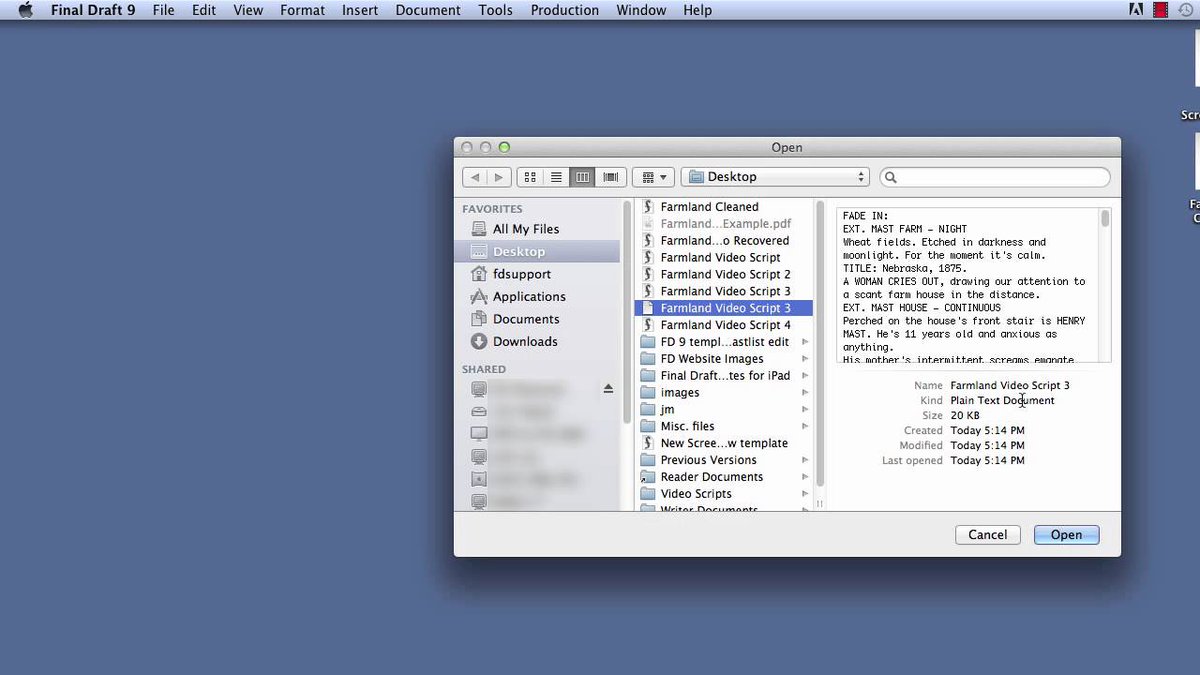Expand the Misc. files folder arrow
This screenshot has width=1200, height=675.
[806, 426]
